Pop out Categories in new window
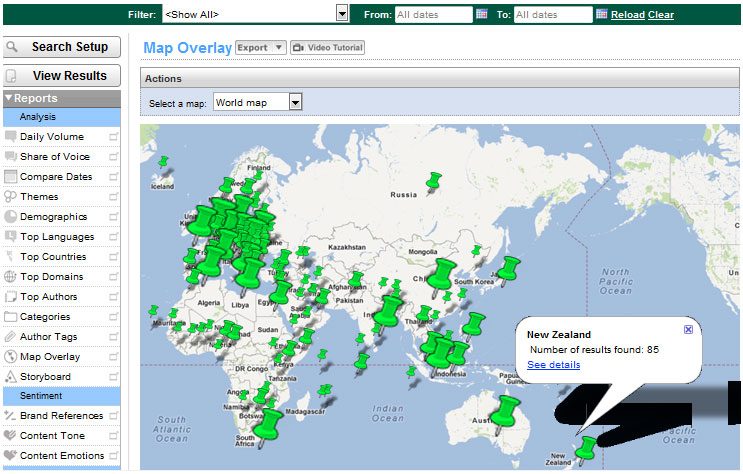The height and width of the screenshot is (474, 743). click(x=113, y=317)
